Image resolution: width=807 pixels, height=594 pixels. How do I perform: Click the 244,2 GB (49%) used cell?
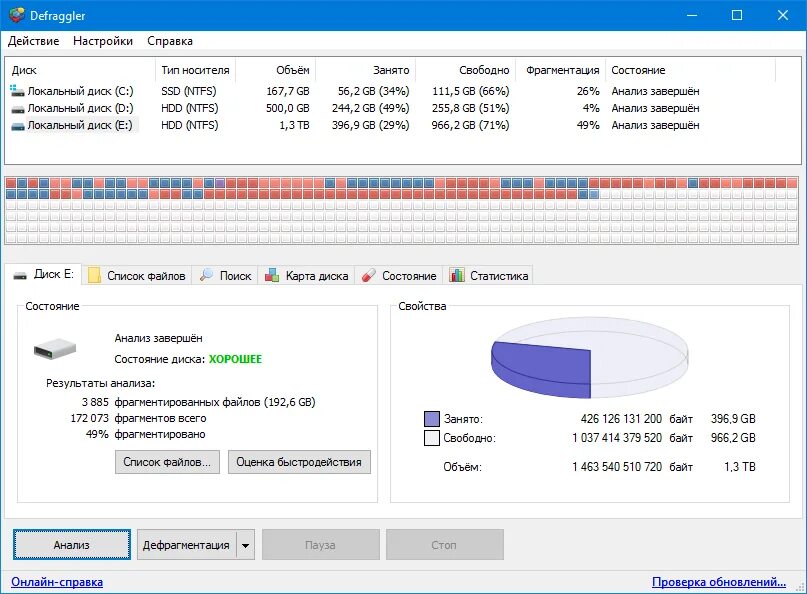[x=371, y=108]
